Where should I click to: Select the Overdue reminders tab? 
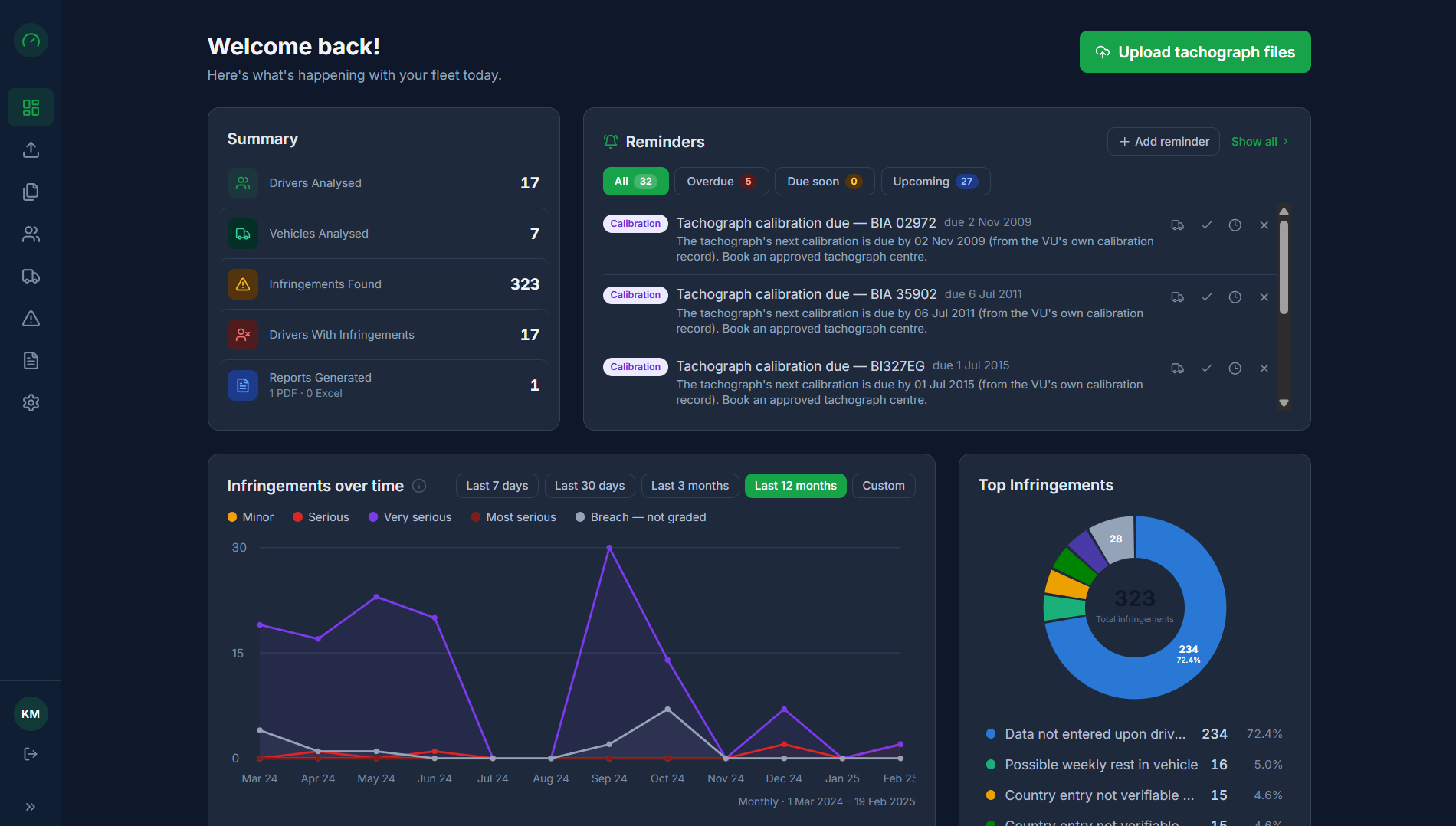pyautogui.click(x=721, y=182)
